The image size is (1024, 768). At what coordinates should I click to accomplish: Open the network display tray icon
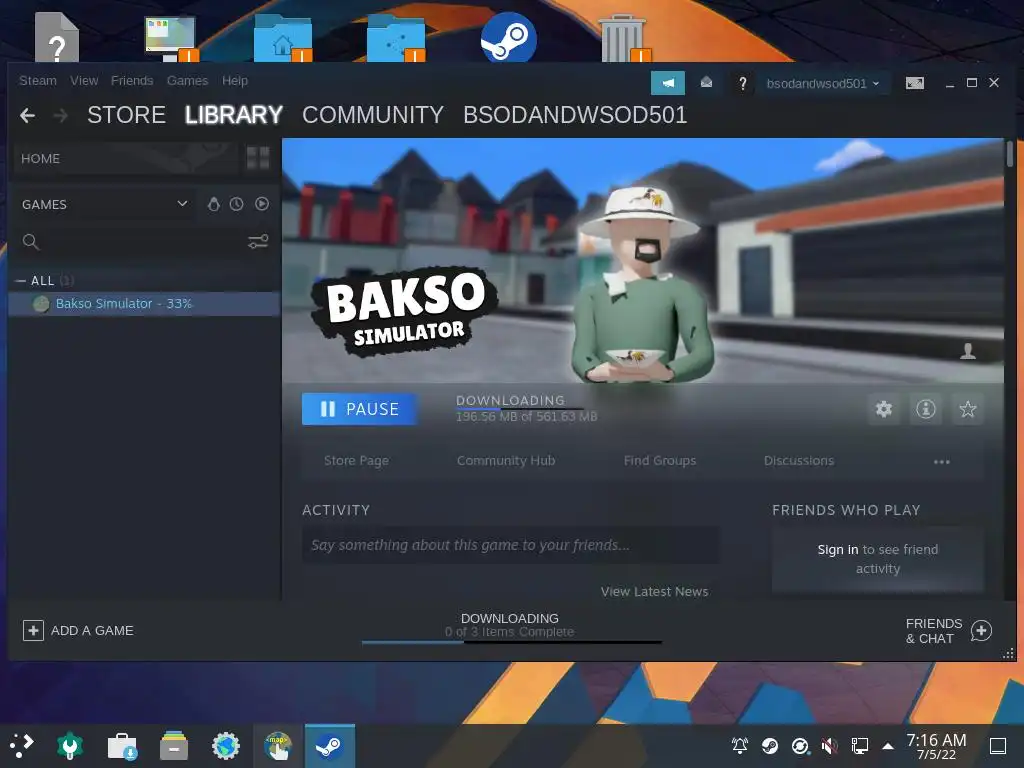point(860,745)
